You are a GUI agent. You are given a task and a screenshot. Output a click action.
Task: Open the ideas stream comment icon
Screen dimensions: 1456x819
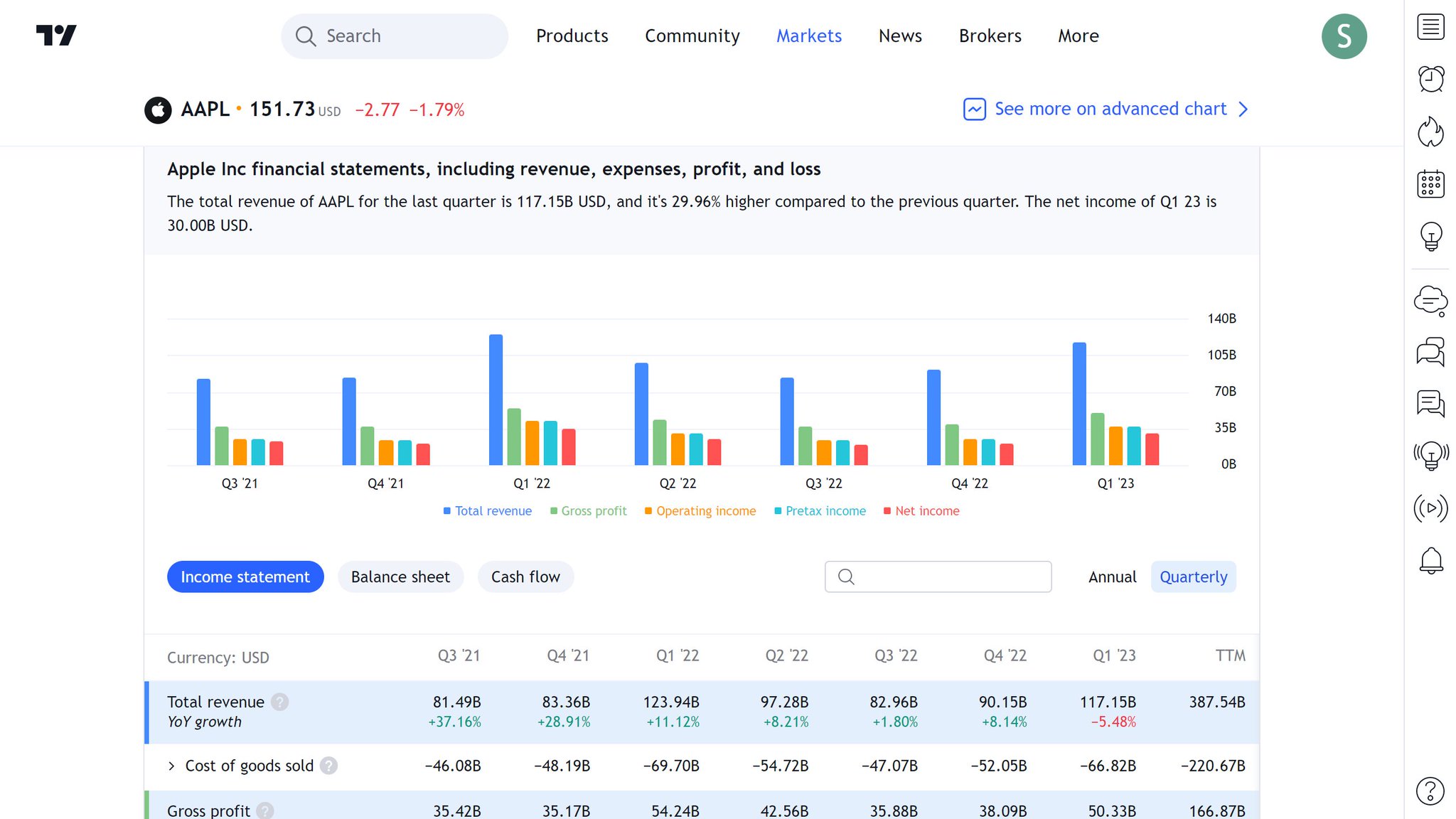1430,404
